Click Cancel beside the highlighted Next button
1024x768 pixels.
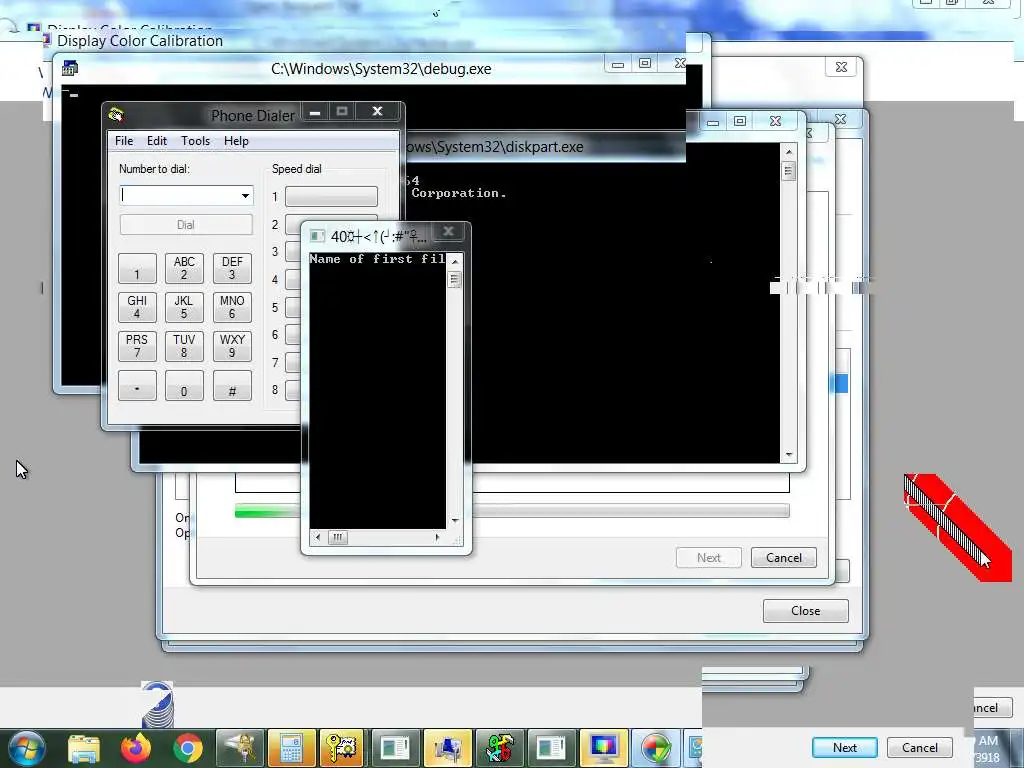point(920,748)
